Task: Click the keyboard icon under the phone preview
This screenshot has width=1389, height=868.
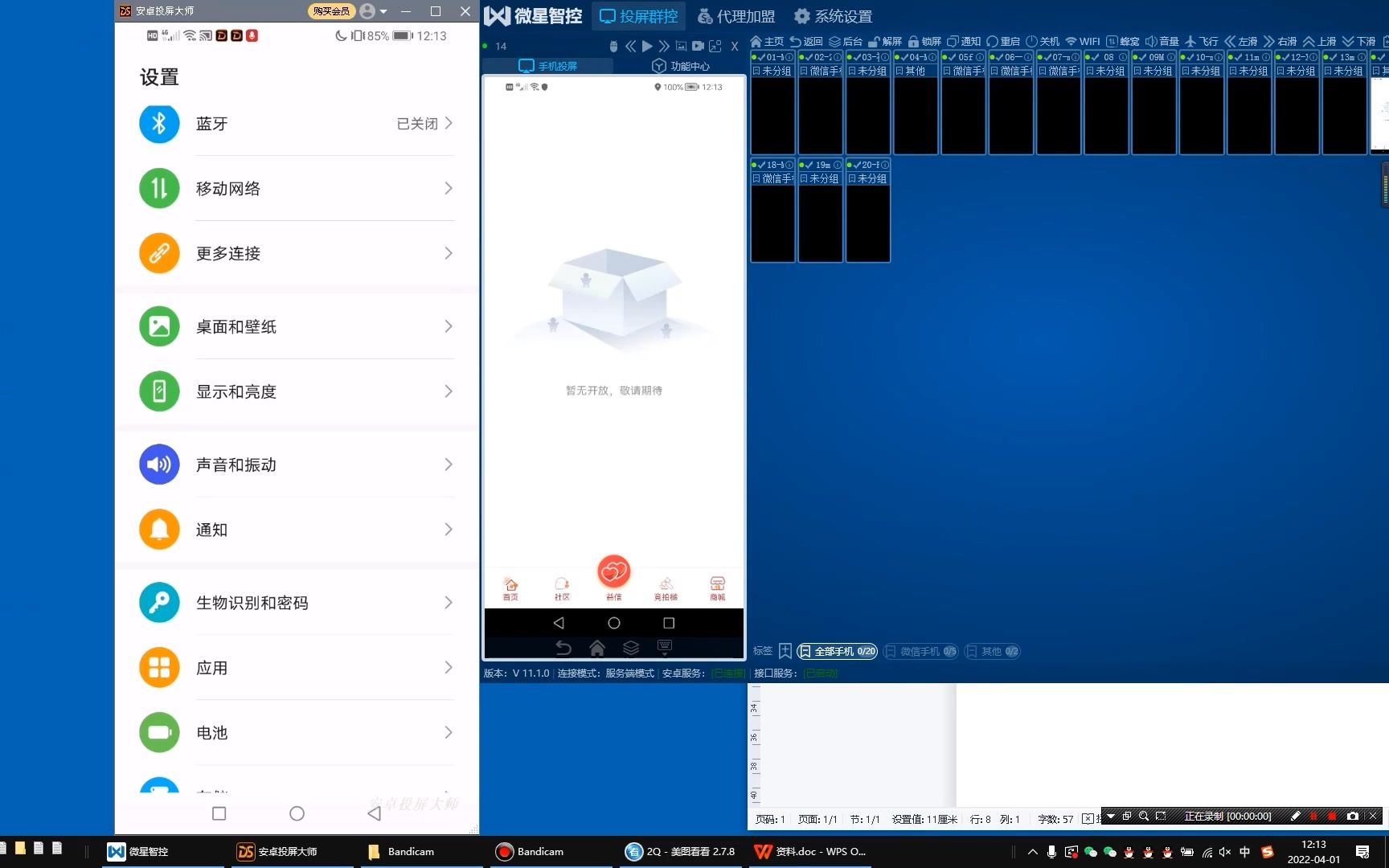Action: (665, 647)
